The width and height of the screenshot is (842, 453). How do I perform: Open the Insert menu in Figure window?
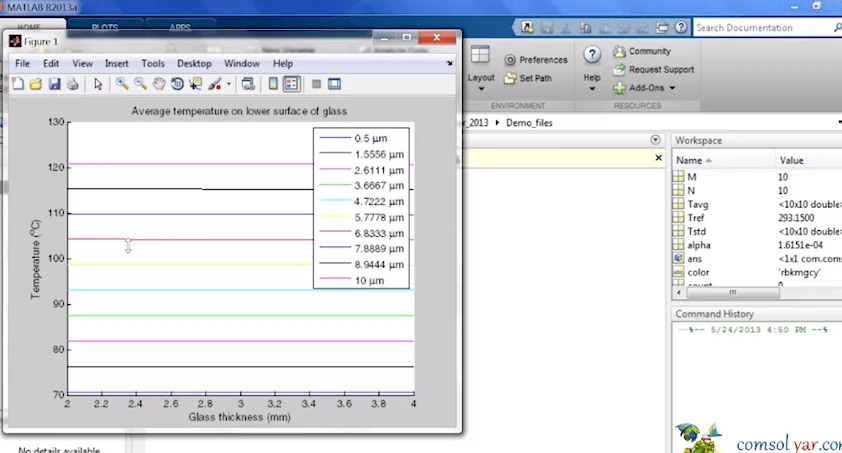[117, 63]
